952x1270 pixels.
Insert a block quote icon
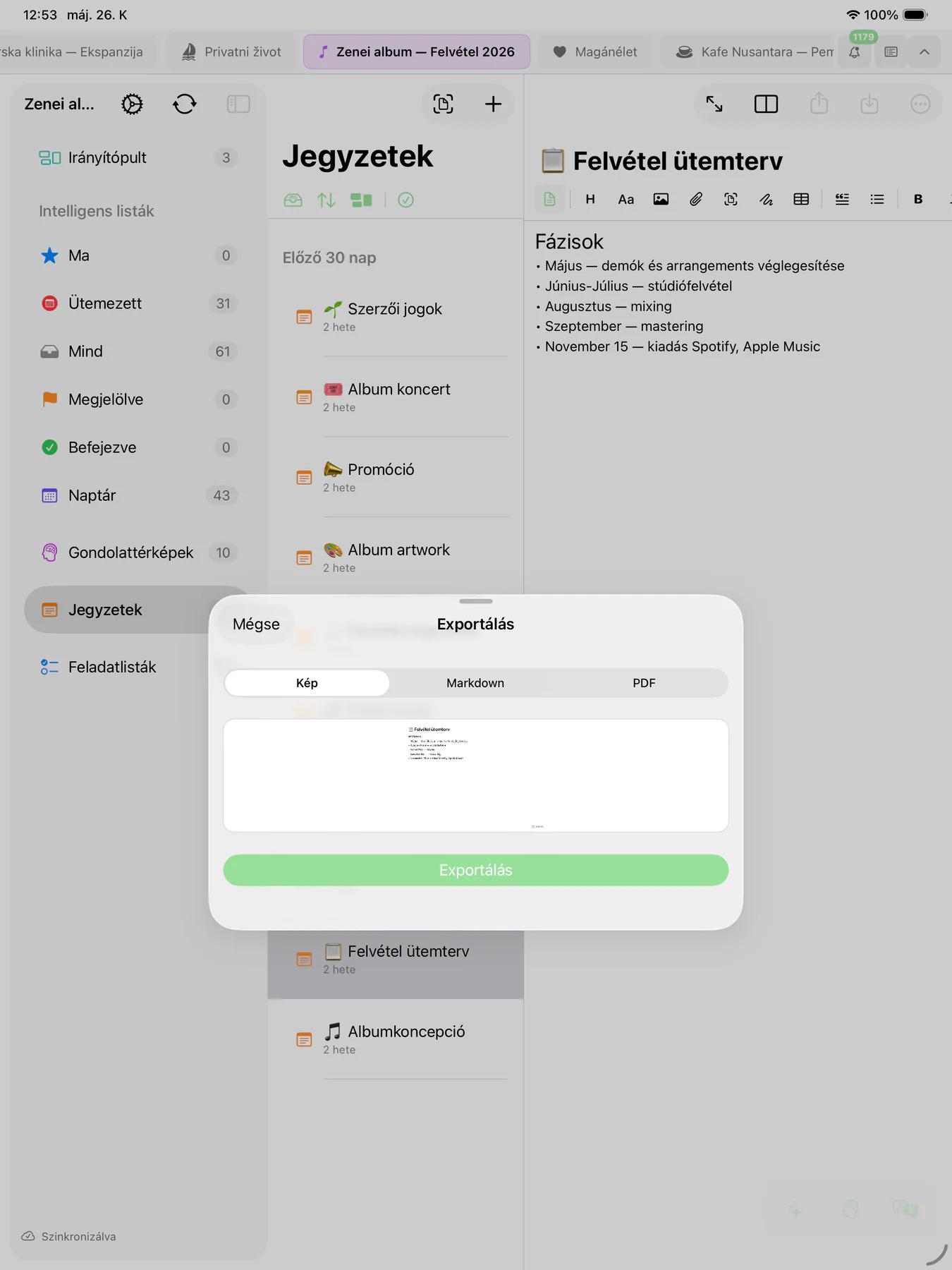point(842,200)
